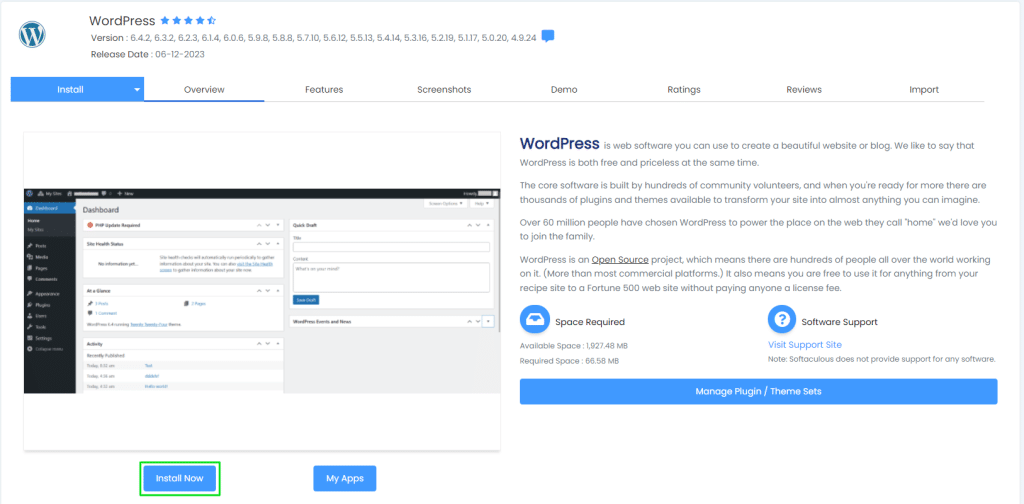Click the Space Required disk icon
Image resolution: width=1024 pixels, height=504 pixels.
[535, 321]
